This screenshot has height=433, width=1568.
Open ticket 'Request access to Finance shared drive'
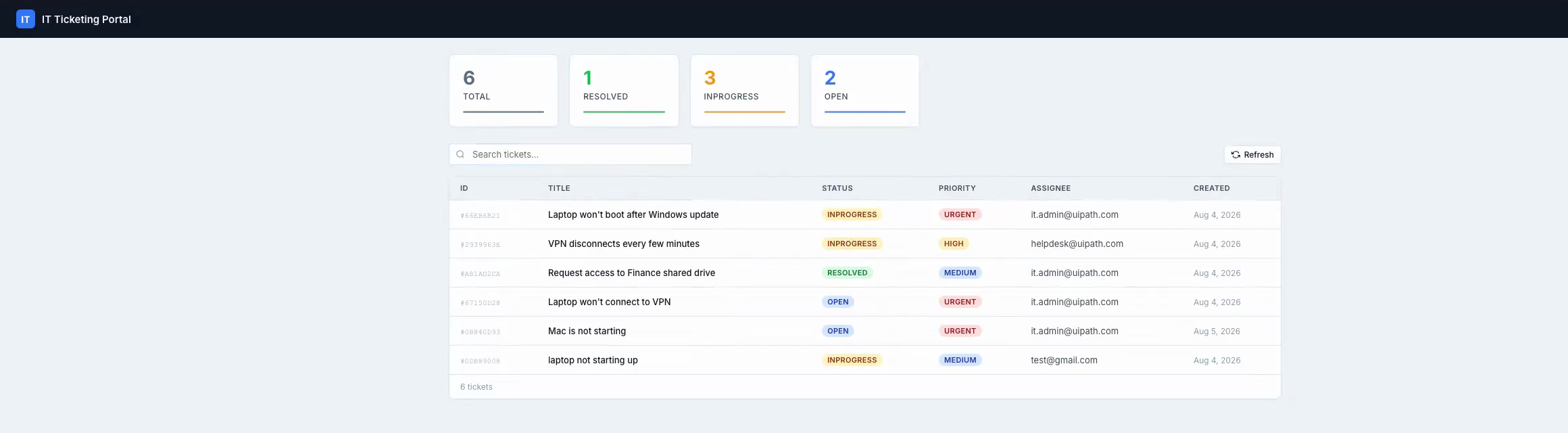coord(631,273)
